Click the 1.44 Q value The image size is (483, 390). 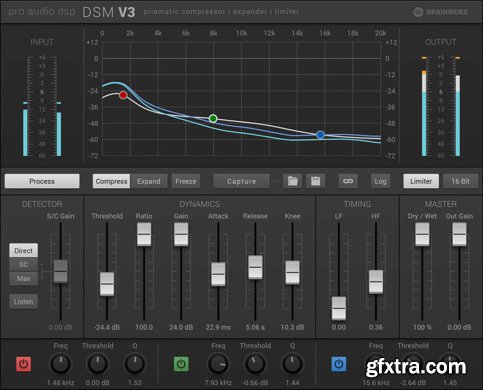pos(292,383)
